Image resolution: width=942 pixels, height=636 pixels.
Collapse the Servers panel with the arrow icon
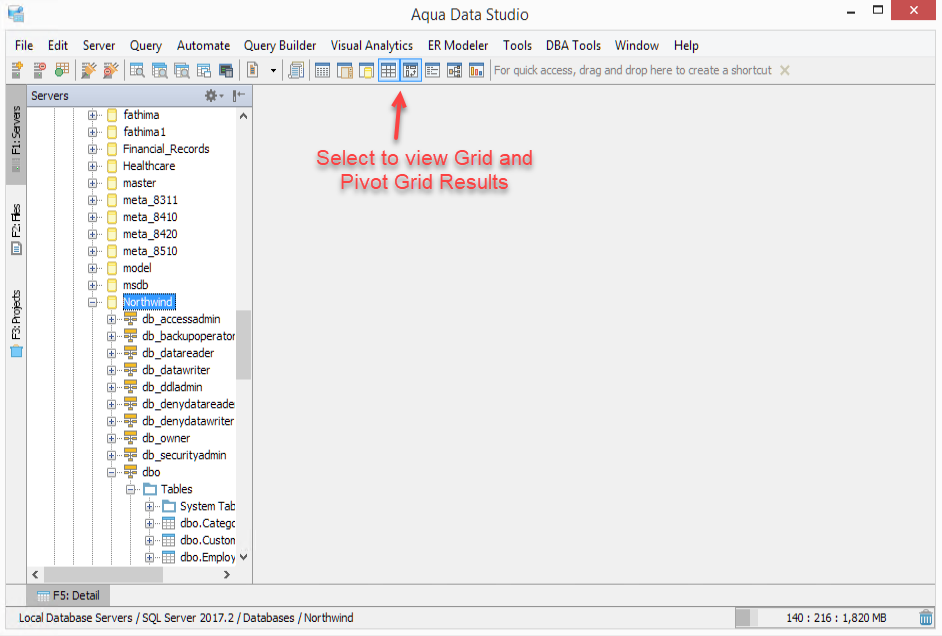pos(239,95)
